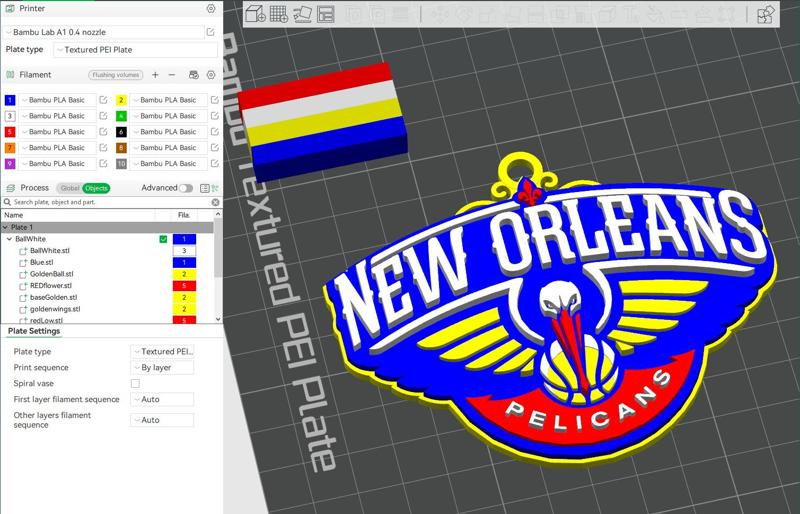Clear the object search box
The width and height of the screenshot is (800, 514).
coord(215,202)
